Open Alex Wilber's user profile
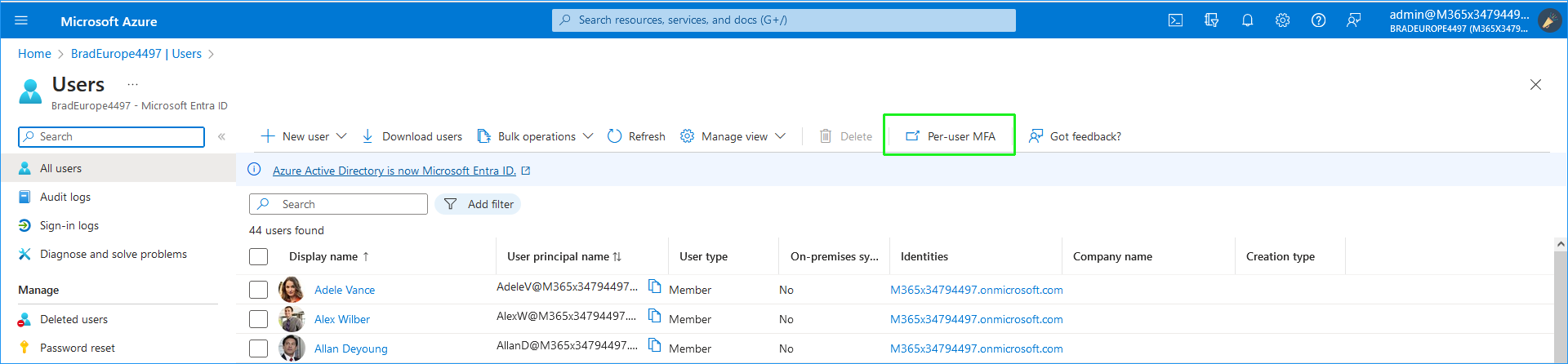 [x=342, y=319]
